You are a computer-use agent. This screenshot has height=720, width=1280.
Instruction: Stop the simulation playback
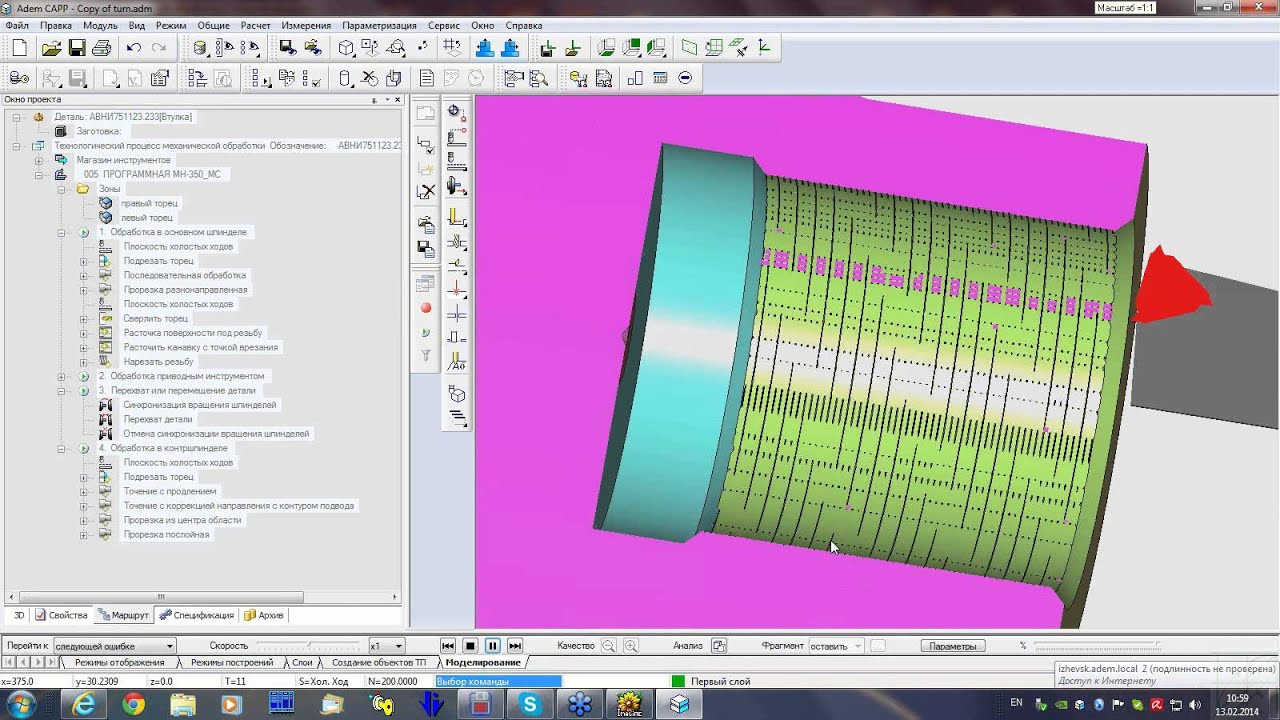470,646
